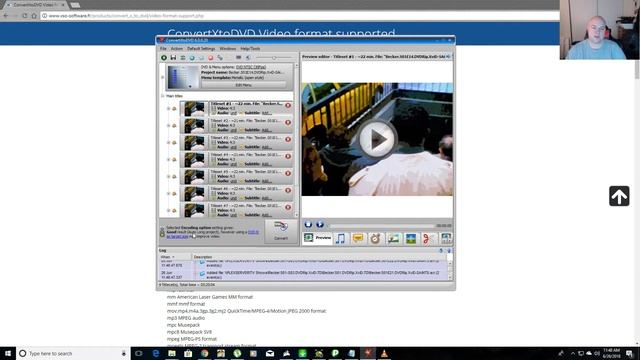
Task: Click the menu template thumbnail
Action: click(183, 77)
